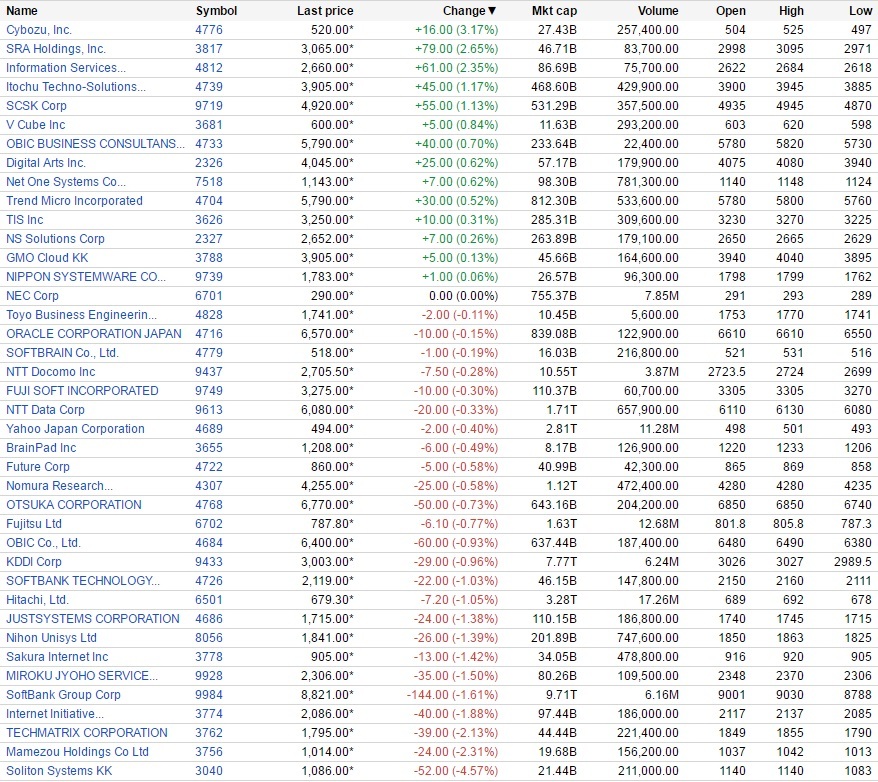Open Yahoo Japan Corporation link
This screenshot has height=782, width=878.
pyautogui.click(x=76, y=429)
